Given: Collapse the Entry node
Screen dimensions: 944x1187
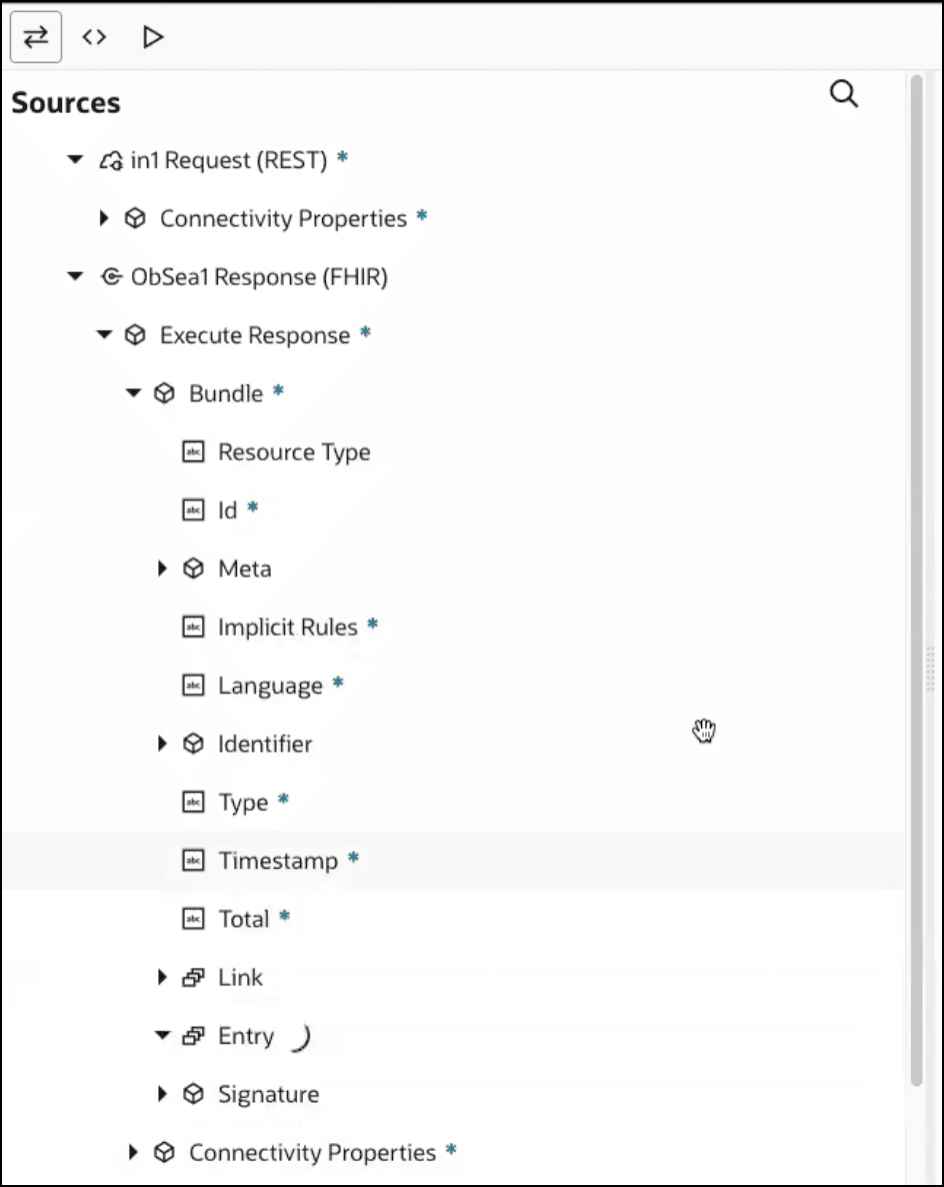Looking at the screenshot, I should tap(162, 1035).
